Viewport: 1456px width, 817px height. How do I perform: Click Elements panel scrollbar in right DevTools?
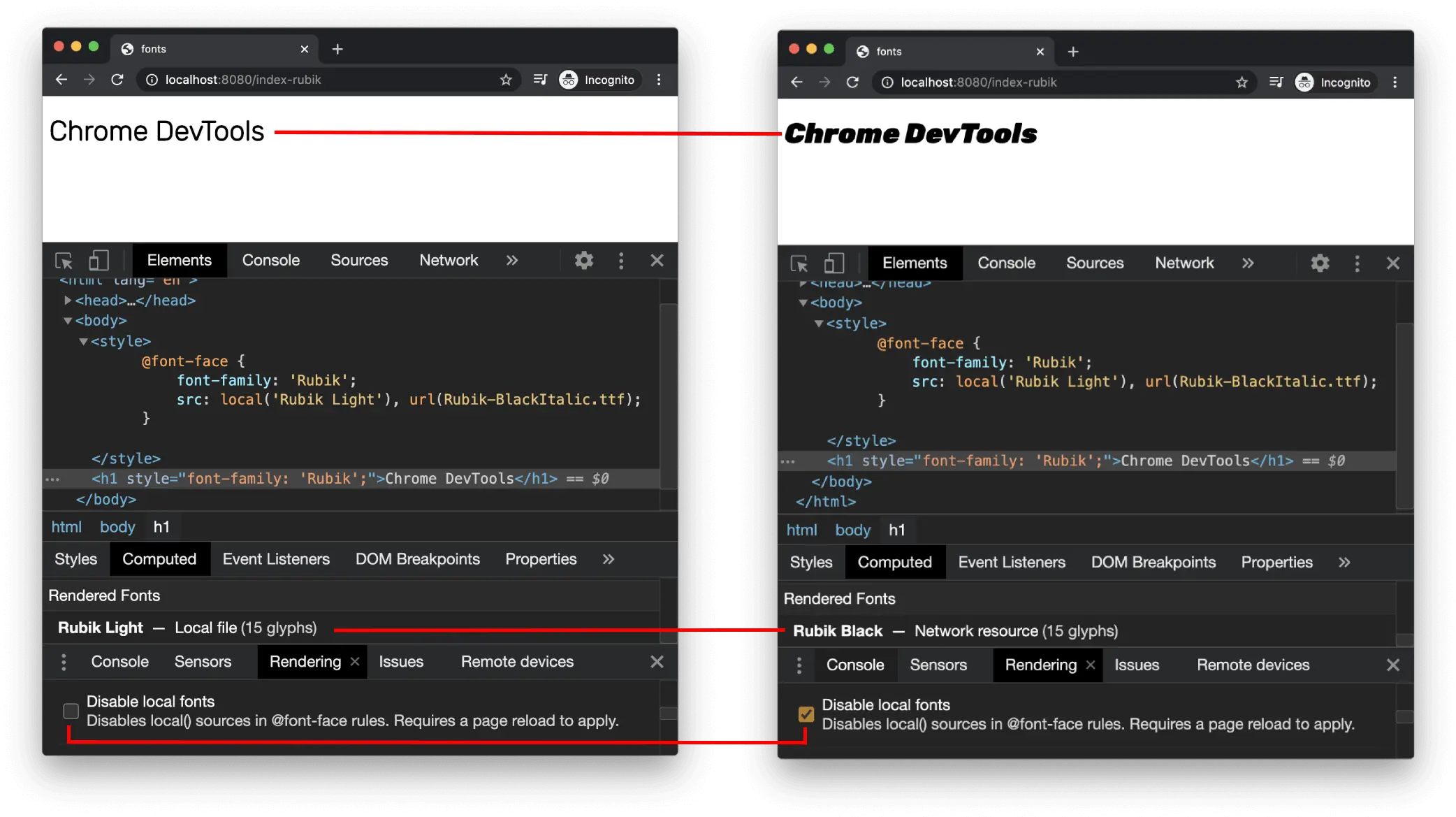tap(1404, 416)
